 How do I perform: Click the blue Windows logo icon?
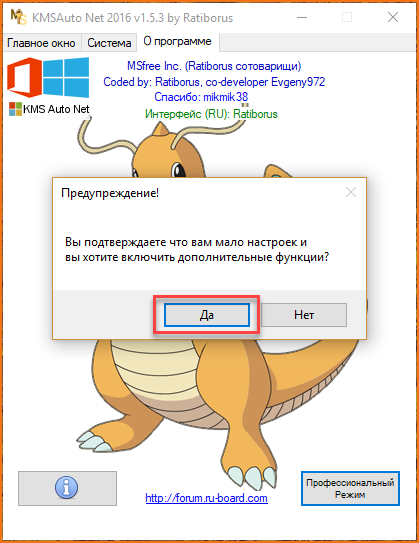(x=66, y=77)
